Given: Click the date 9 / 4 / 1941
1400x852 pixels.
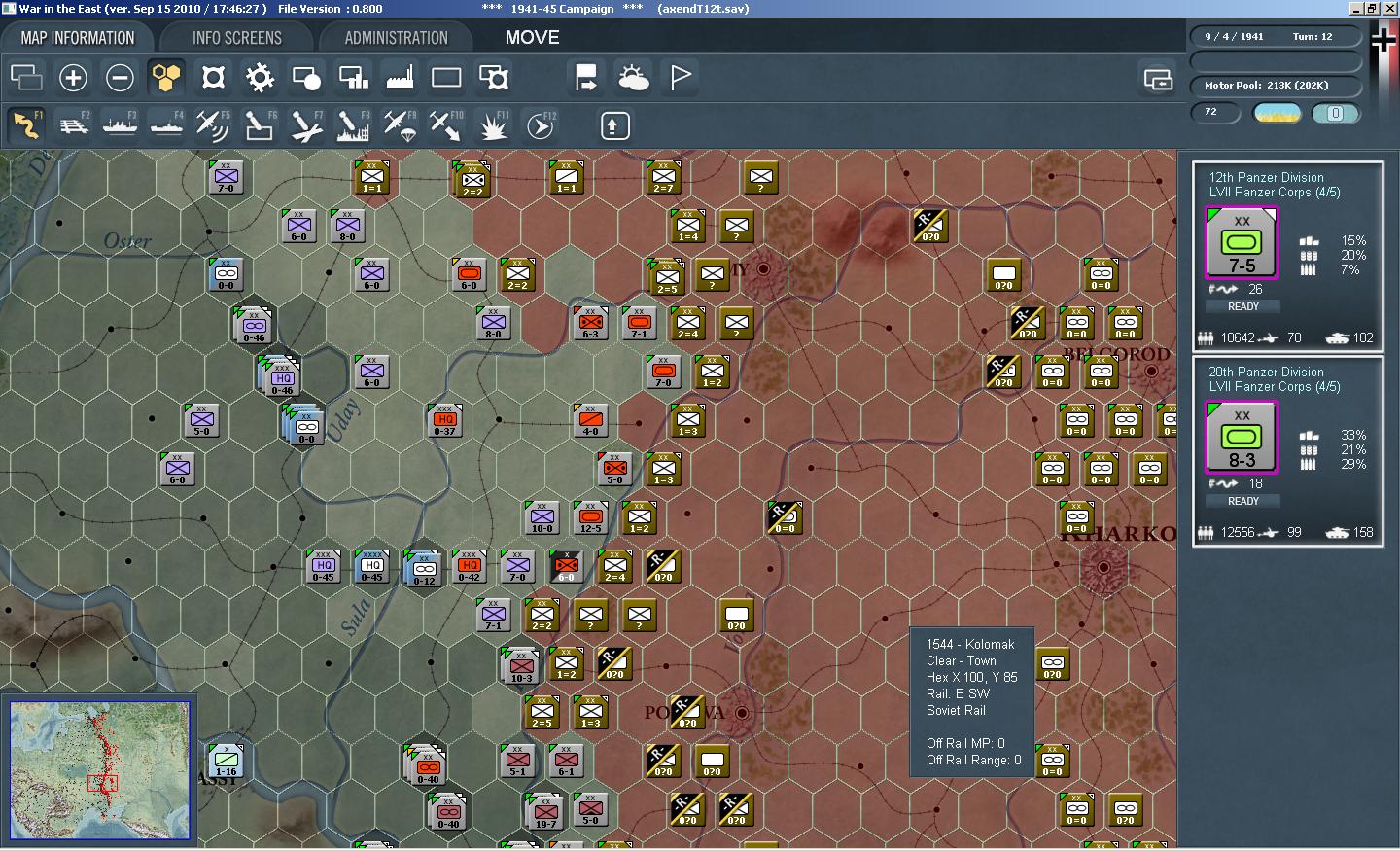Looking at the screenshot, I should 1235,36.
